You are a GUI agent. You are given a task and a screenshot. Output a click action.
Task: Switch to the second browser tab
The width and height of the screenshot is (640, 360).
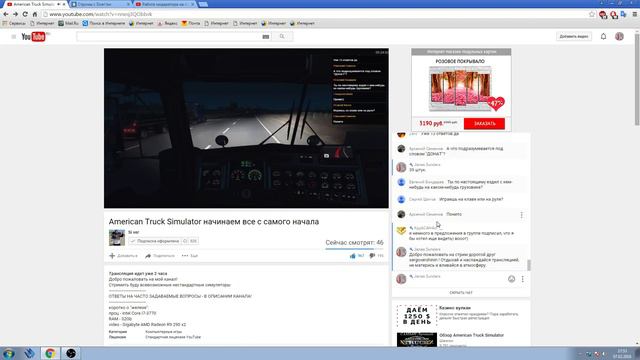pos(100,4)
